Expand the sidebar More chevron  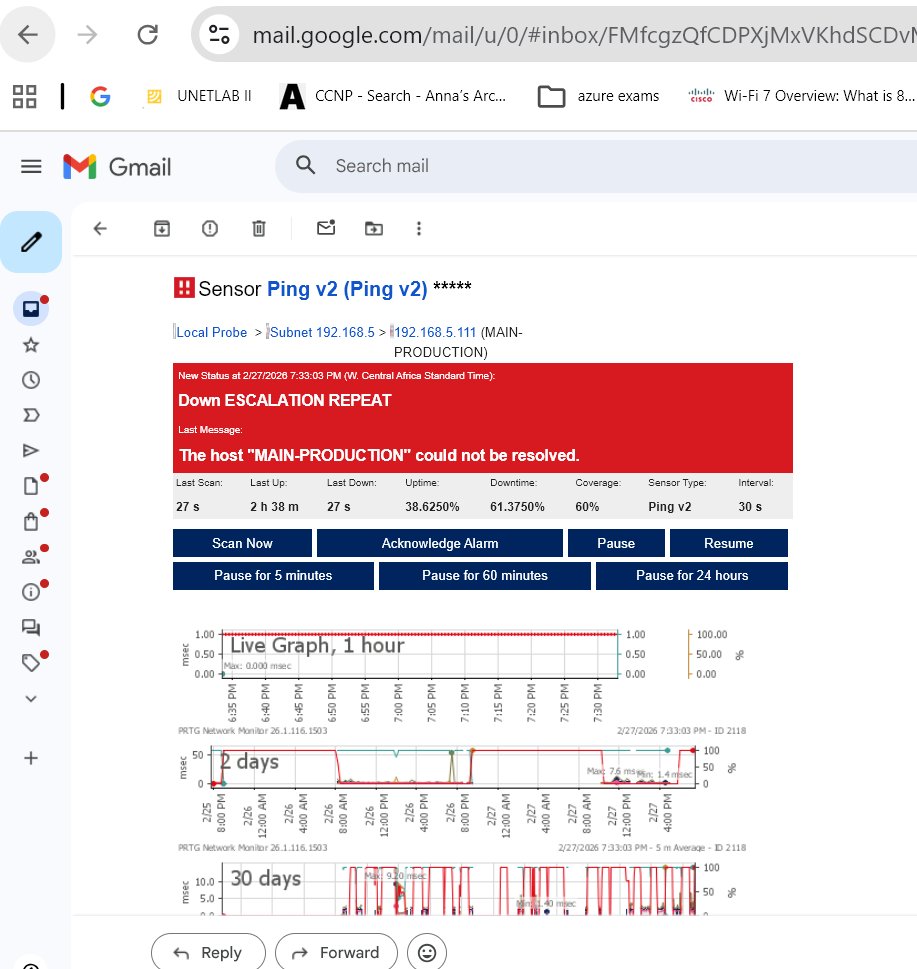pos(31,699)
